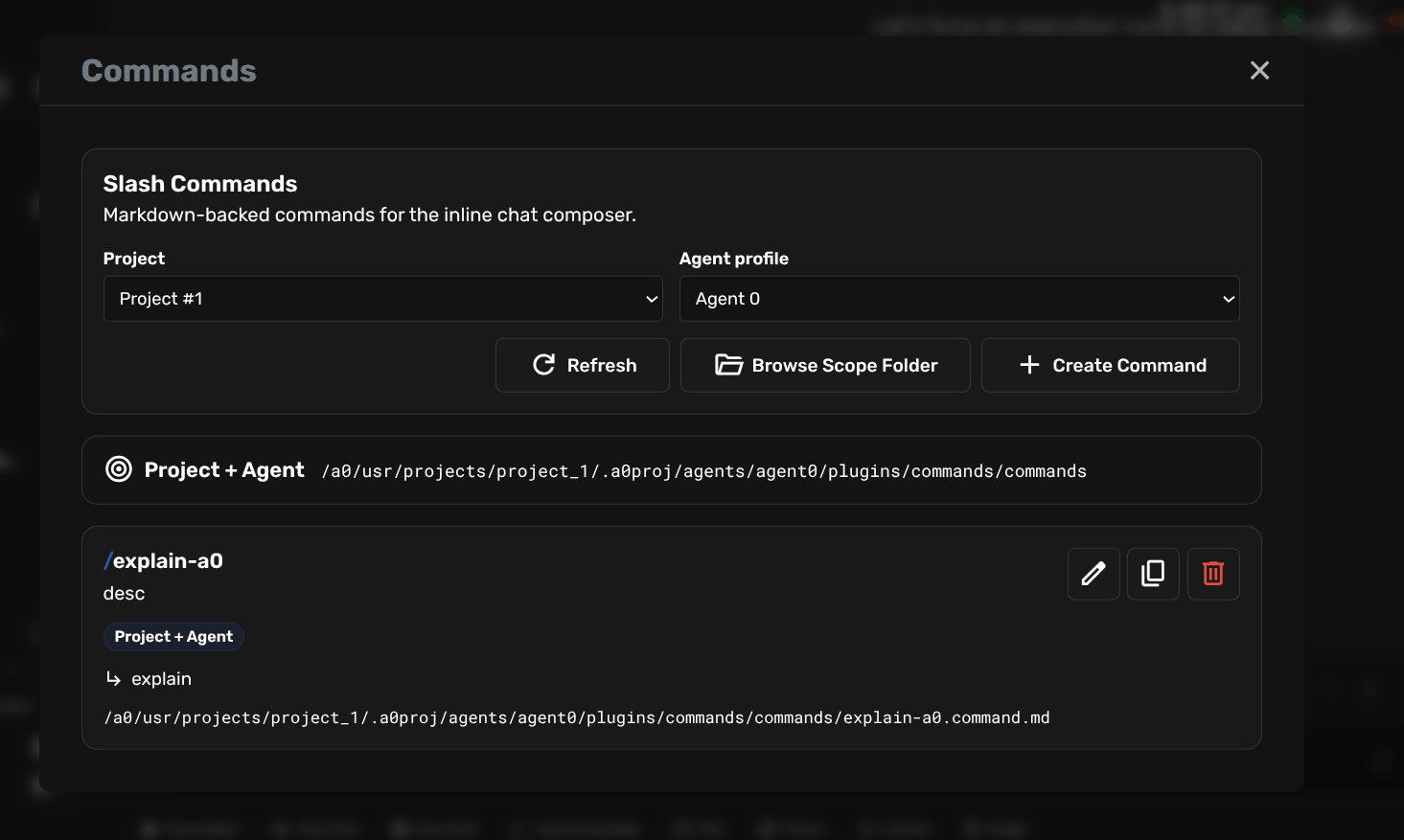Click the Project + Agent scope heading

[224, 470]
